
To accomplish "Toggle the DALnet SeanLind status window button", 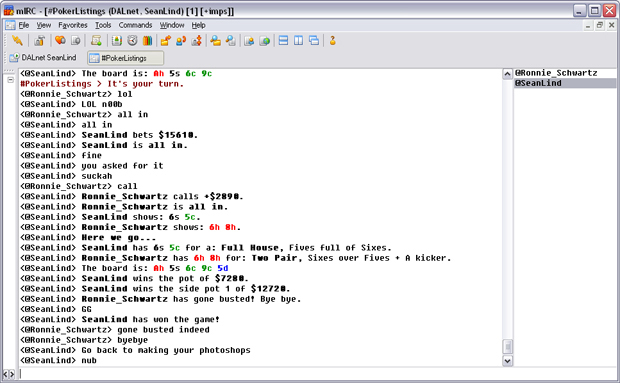I will coord(43,58).
